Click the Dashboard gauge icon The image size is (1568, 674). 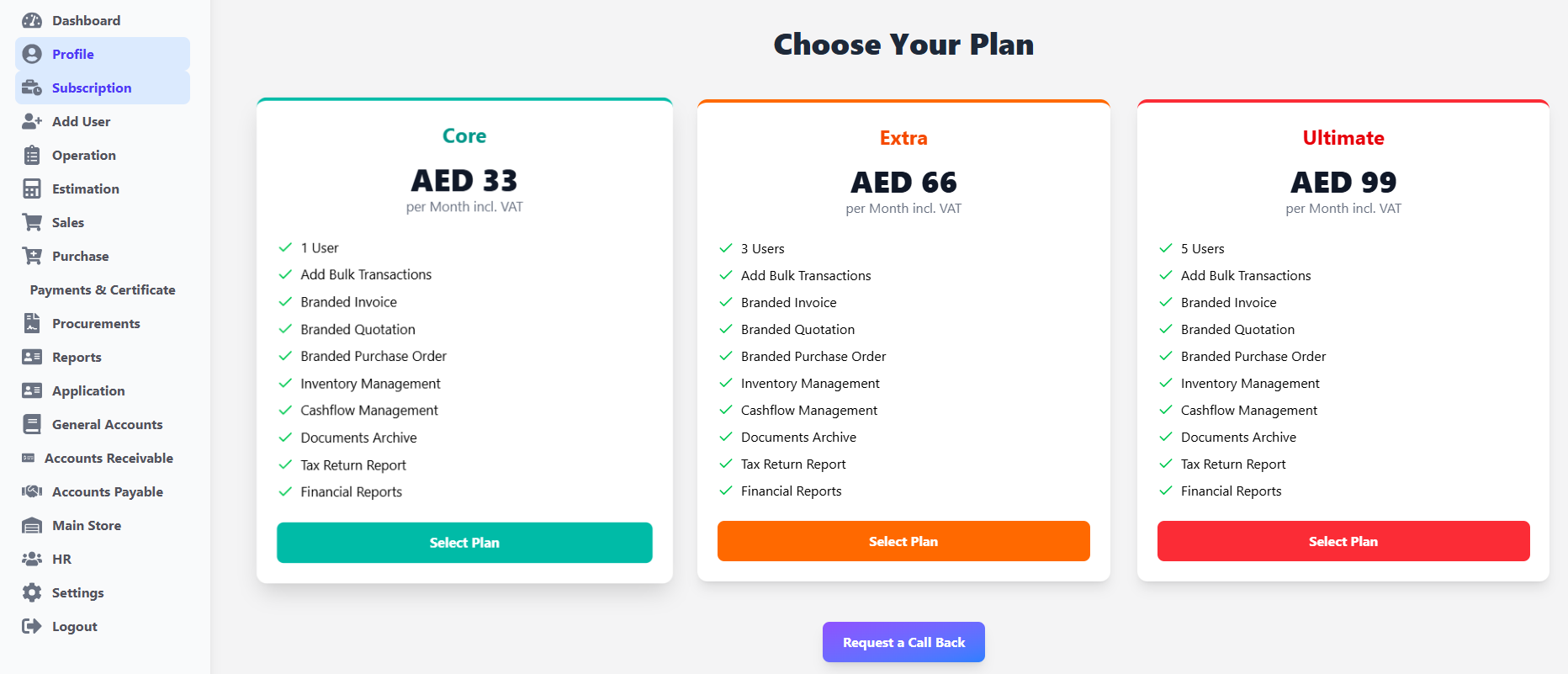pos(32,20)
